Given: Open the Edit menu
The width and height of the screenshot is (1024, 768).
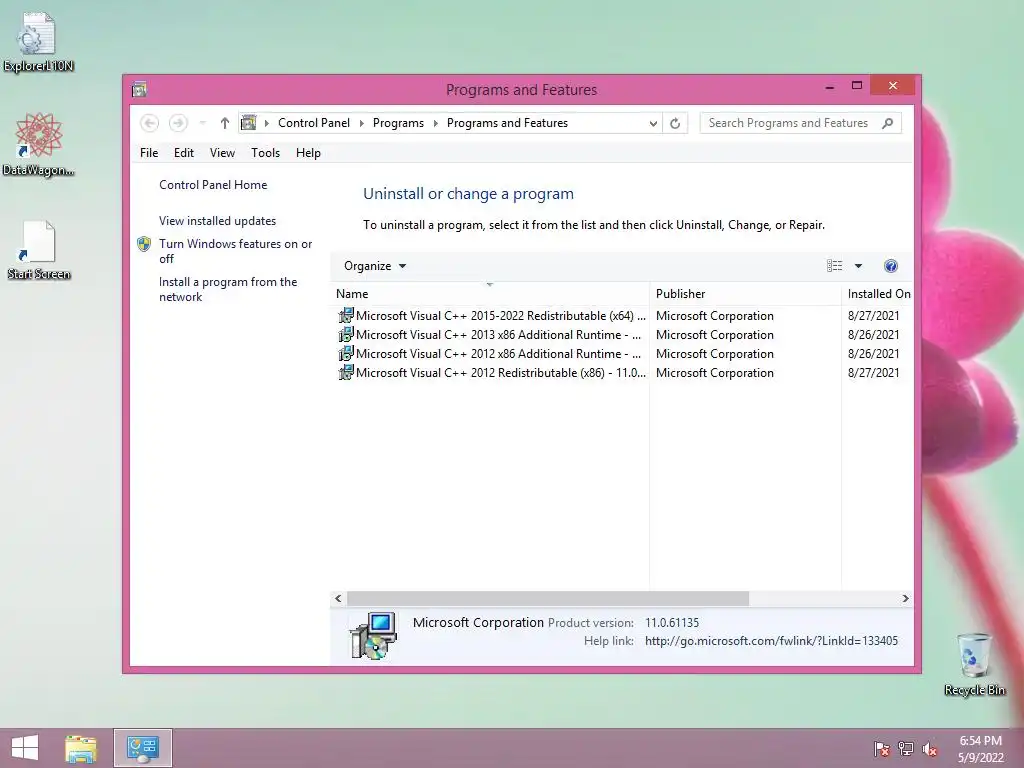Looking at the screenshot, I should tap(184, 153).
